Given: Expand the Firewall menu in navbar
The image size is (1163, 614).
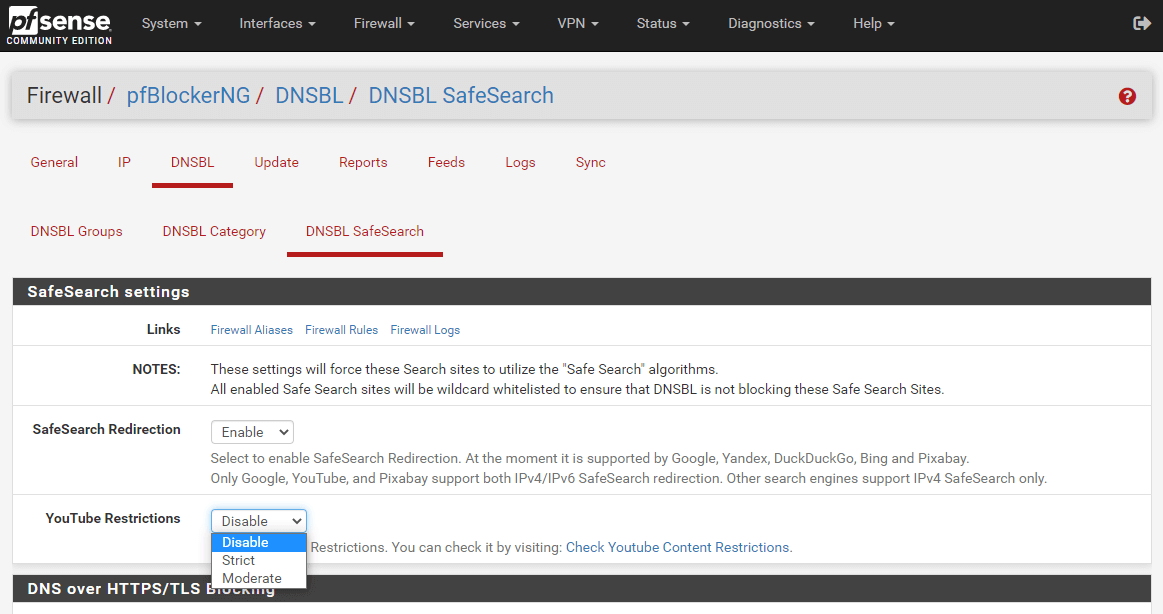Looking at the screenshot, I should click(x=383, y=23).
